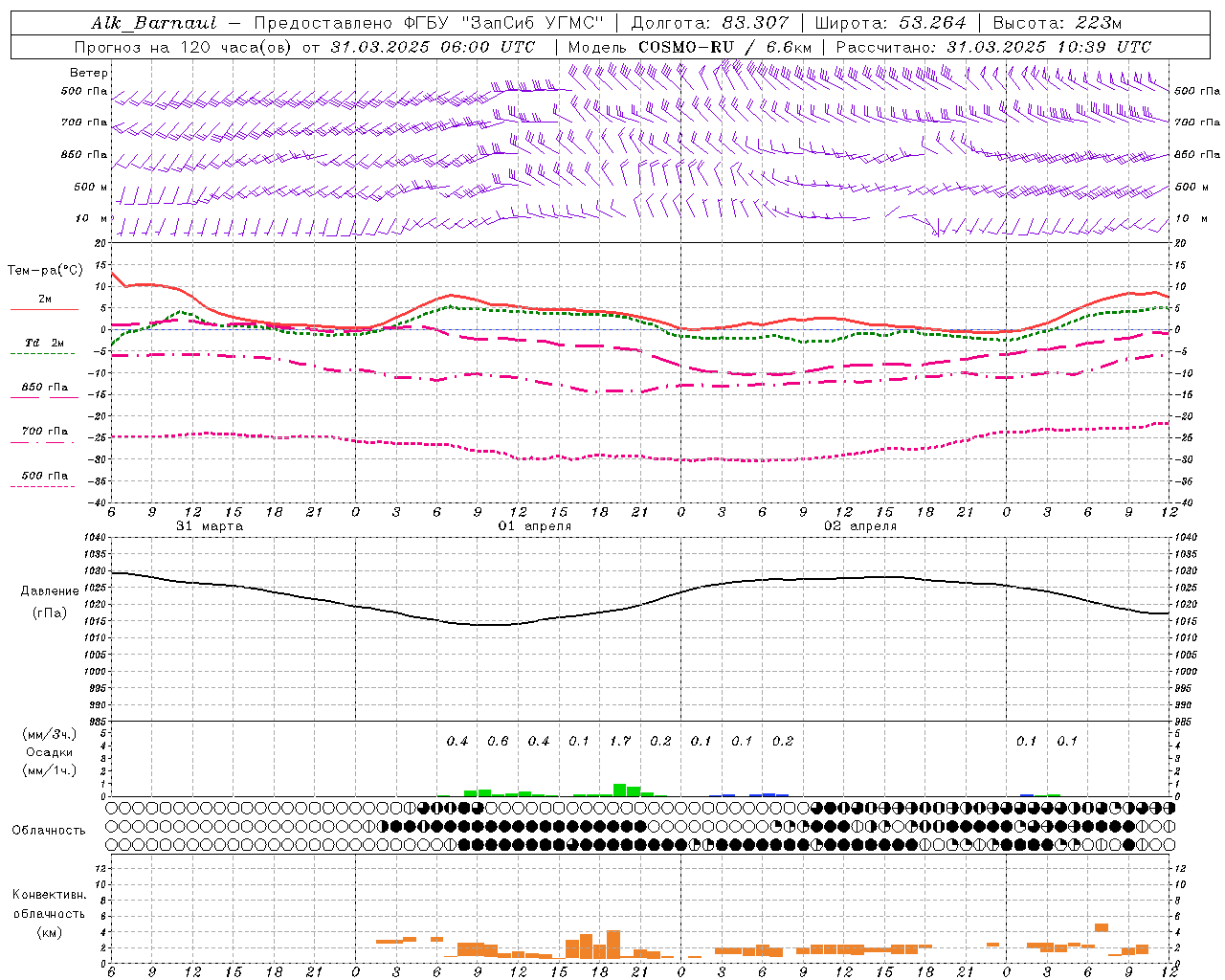
Task: Click the 'Широта: 53.264' latitude value
Action: (x=890, y=23)
